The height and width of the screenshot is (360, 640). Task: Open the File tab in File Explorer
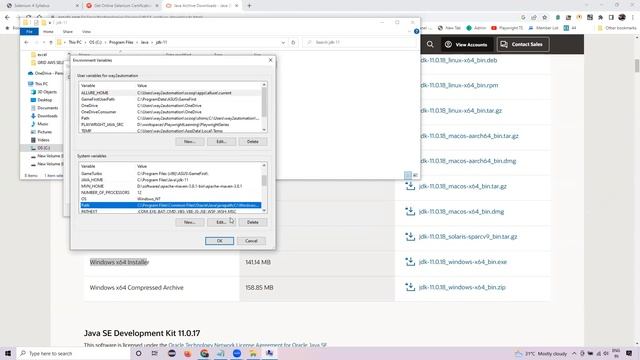coord(29,31)
